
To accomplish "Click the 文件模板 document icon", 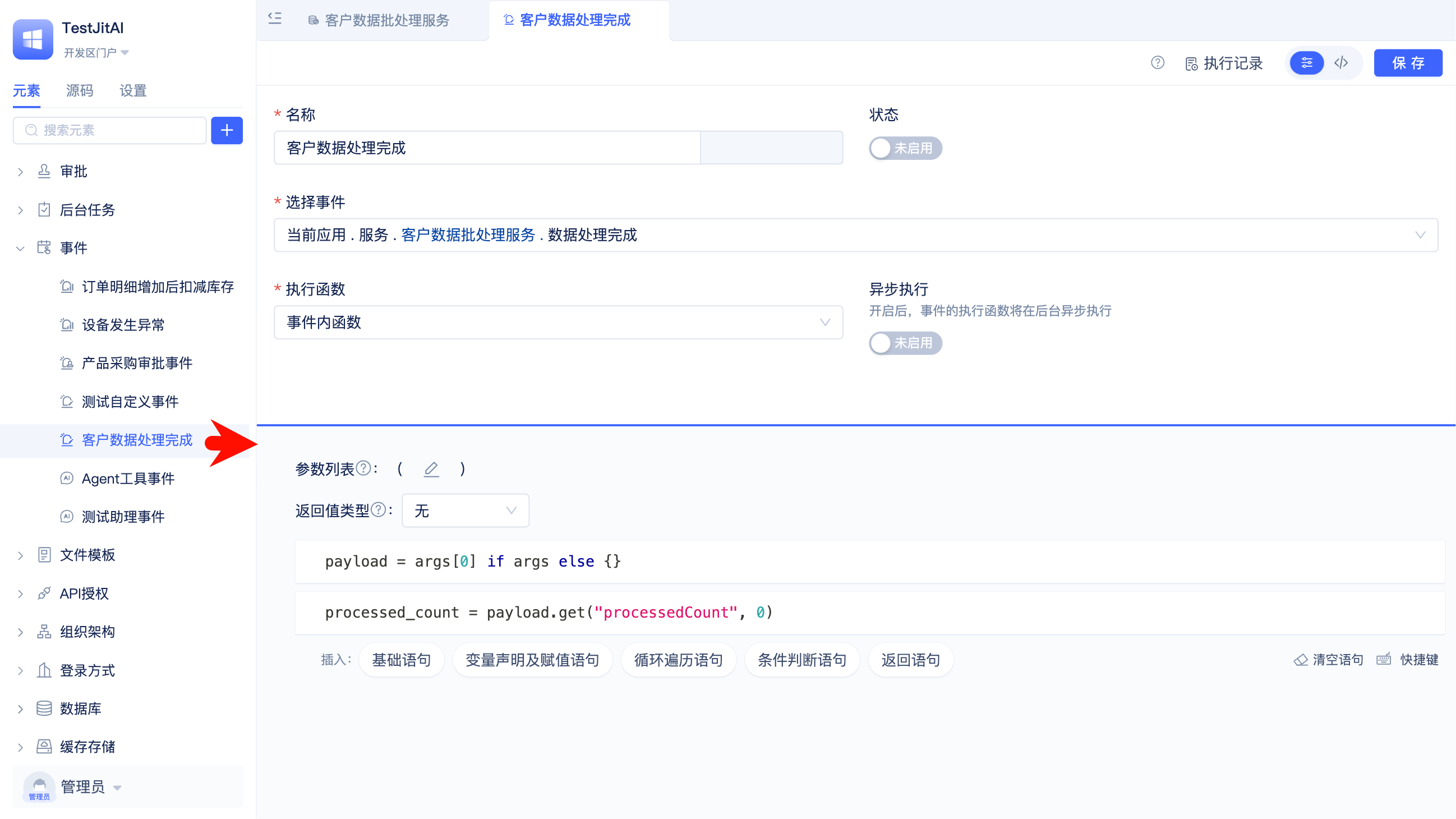I will (x=44, y=555).
